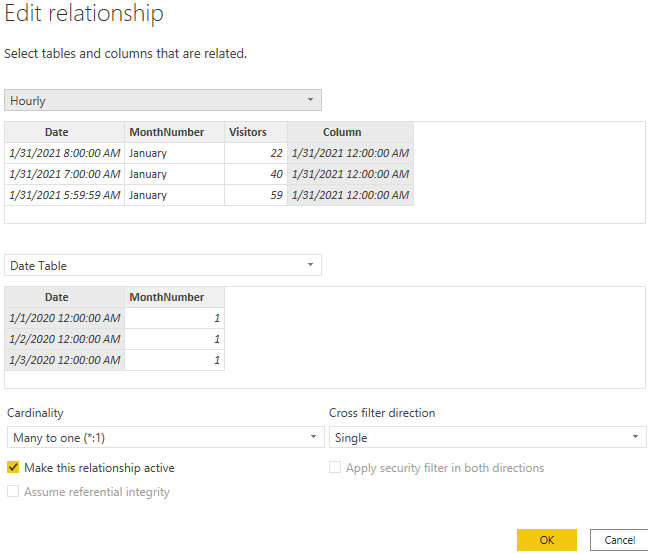The width and height of the screenshot is (648, 554).
Task: Click the Visitors value 59
Action: pos(256,195)
